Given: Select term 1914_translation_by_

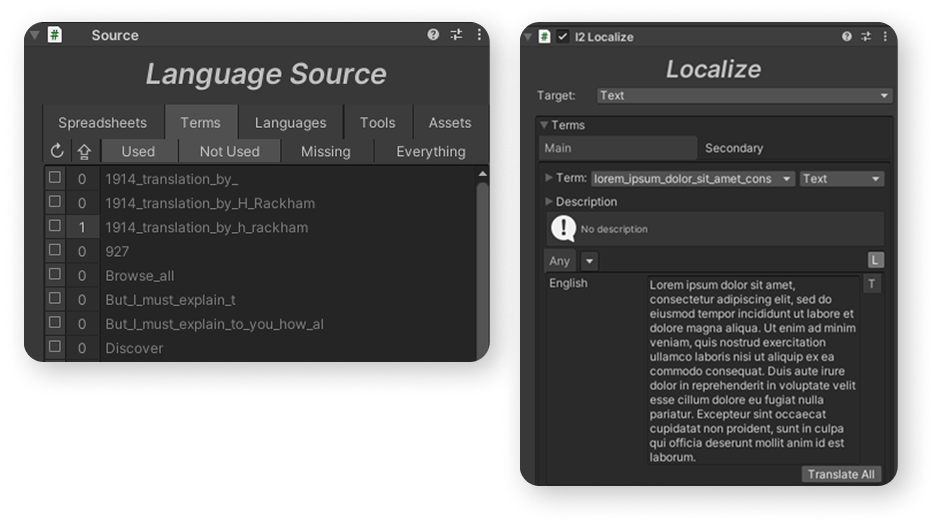Looking at the screenshot, I should [x=172, y=179].
